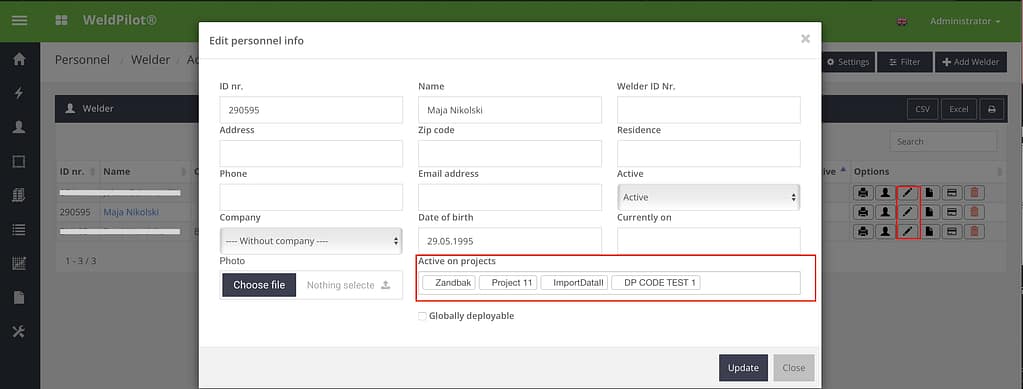This screenshot has width=1023, height=389.
Task: Open the Filter button
Action: (x=904, y=62)
